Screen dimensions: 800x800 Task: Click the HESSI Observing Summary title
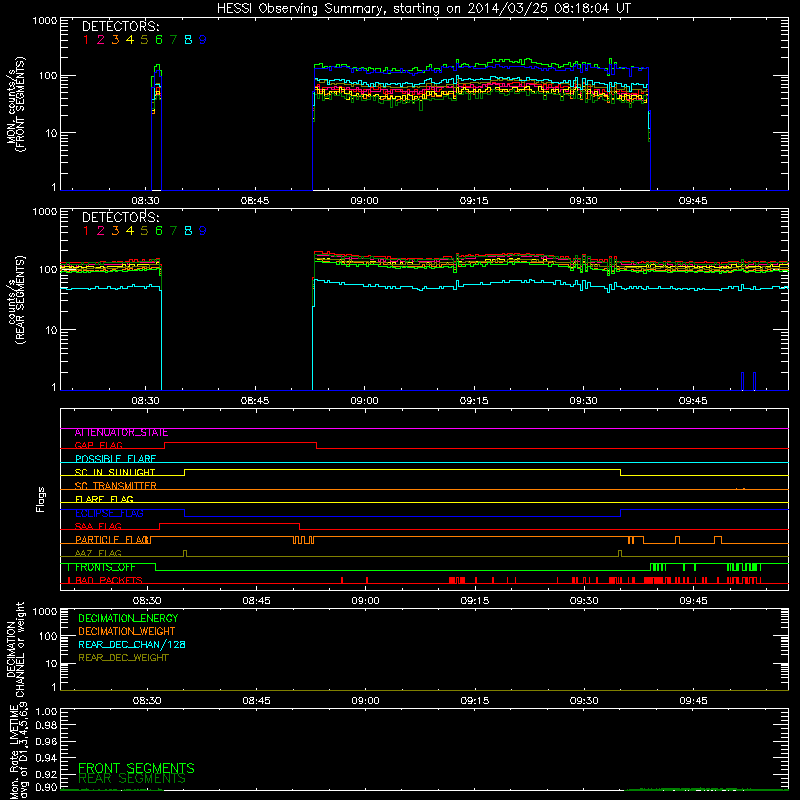423,9
